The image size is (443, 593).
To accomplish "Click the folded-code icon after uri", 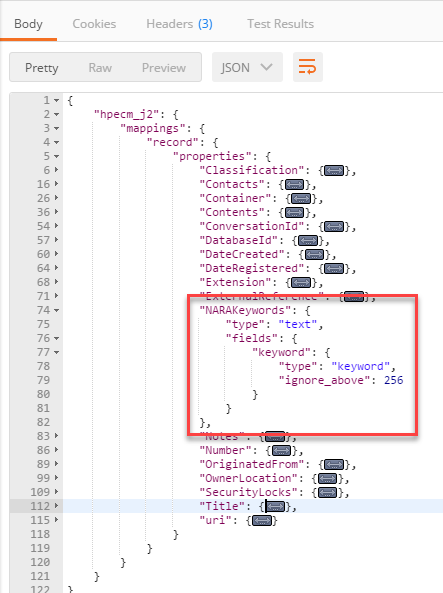I will pos(261,521).
